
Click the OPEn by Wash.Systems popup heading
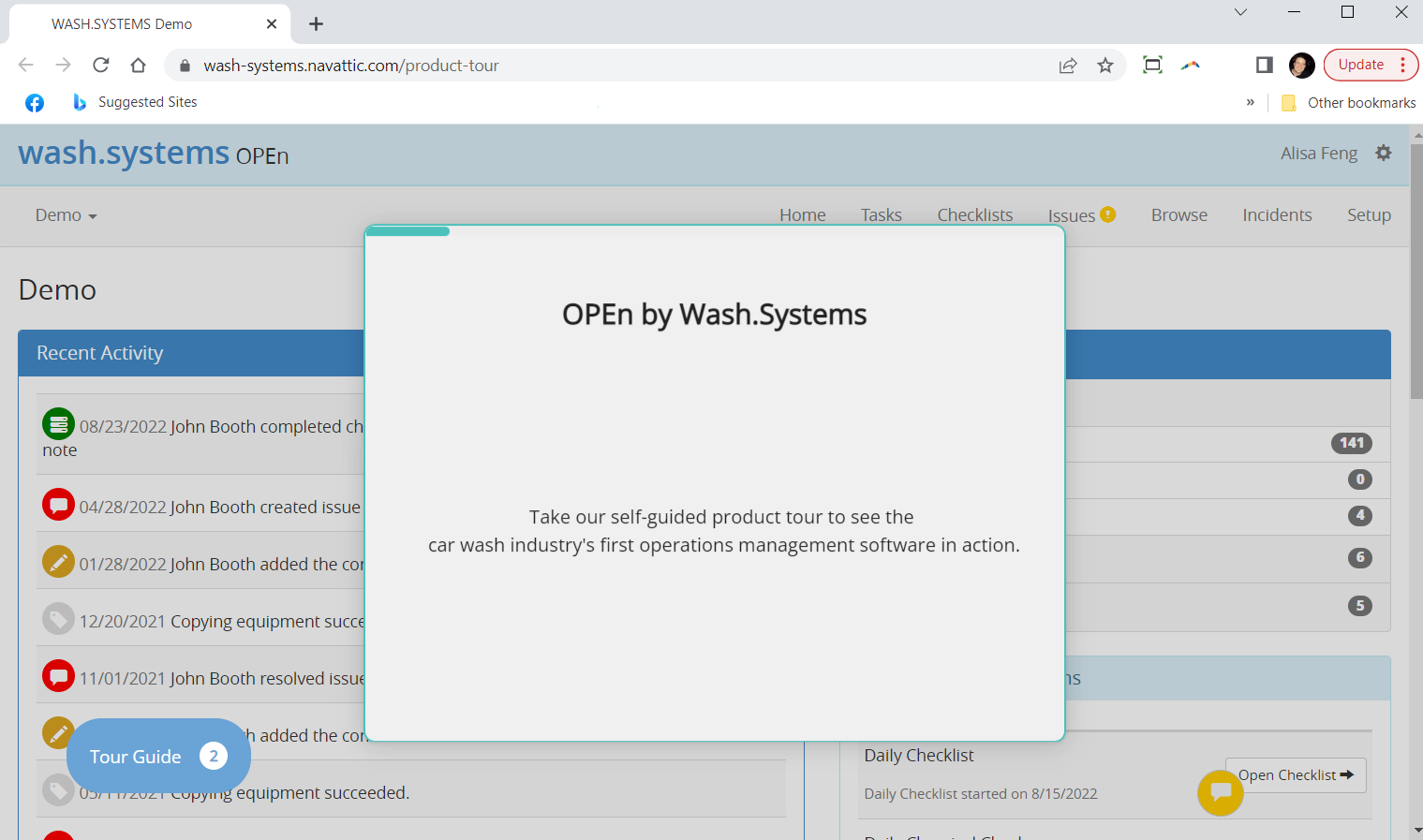click(x=714, y=315)
